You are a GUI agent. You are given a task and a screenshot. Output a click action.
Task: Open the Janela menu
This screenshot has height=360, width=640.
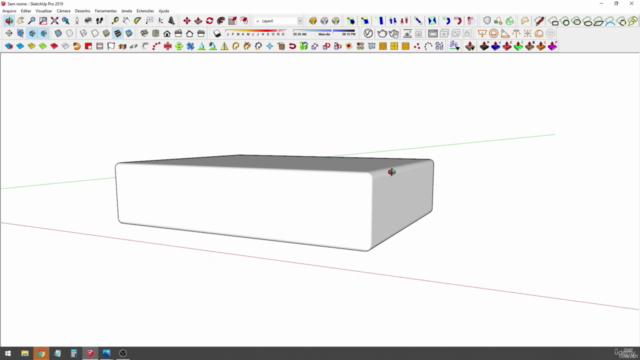pos(127,11)
